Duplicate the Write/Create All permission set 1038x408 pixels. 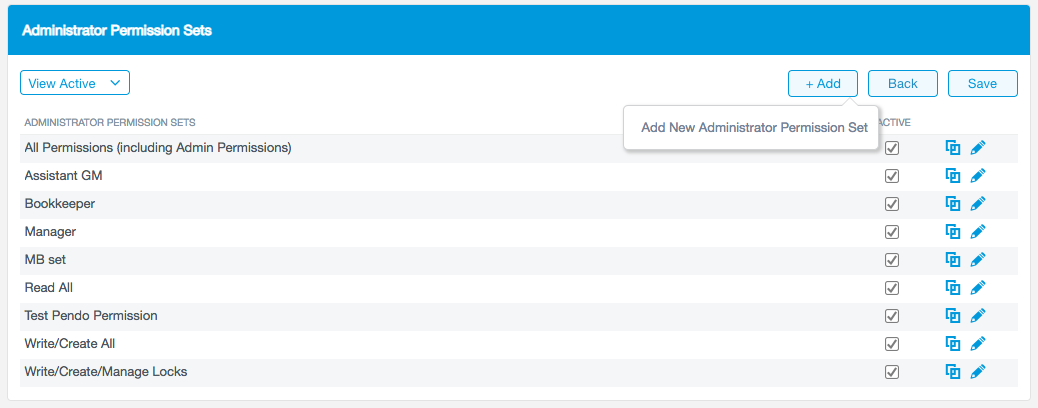pos(953,344)
